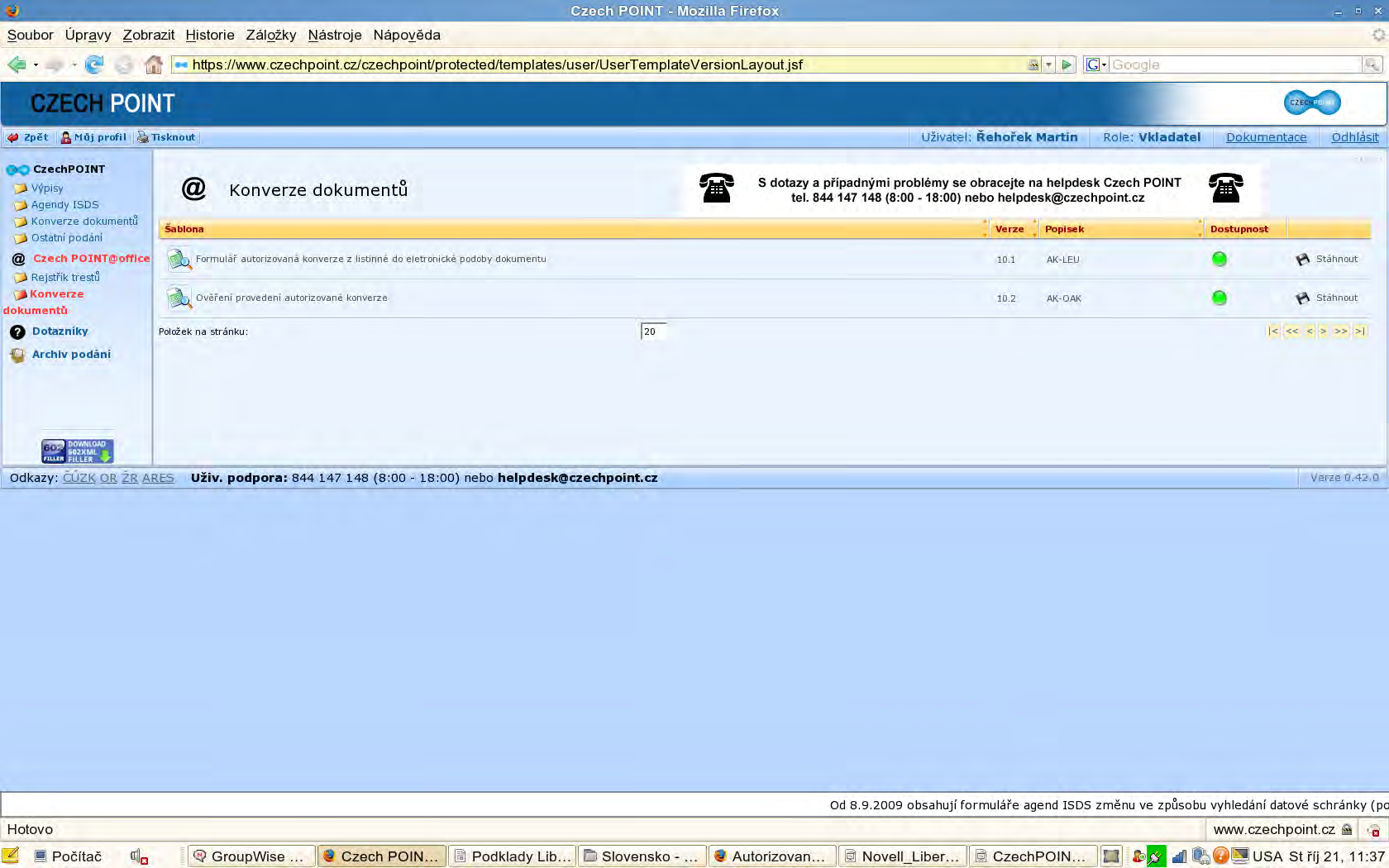Open the Agendy ISDS folder
Viewport: 1389px width, 868px height.
click(x=64, y=204)
